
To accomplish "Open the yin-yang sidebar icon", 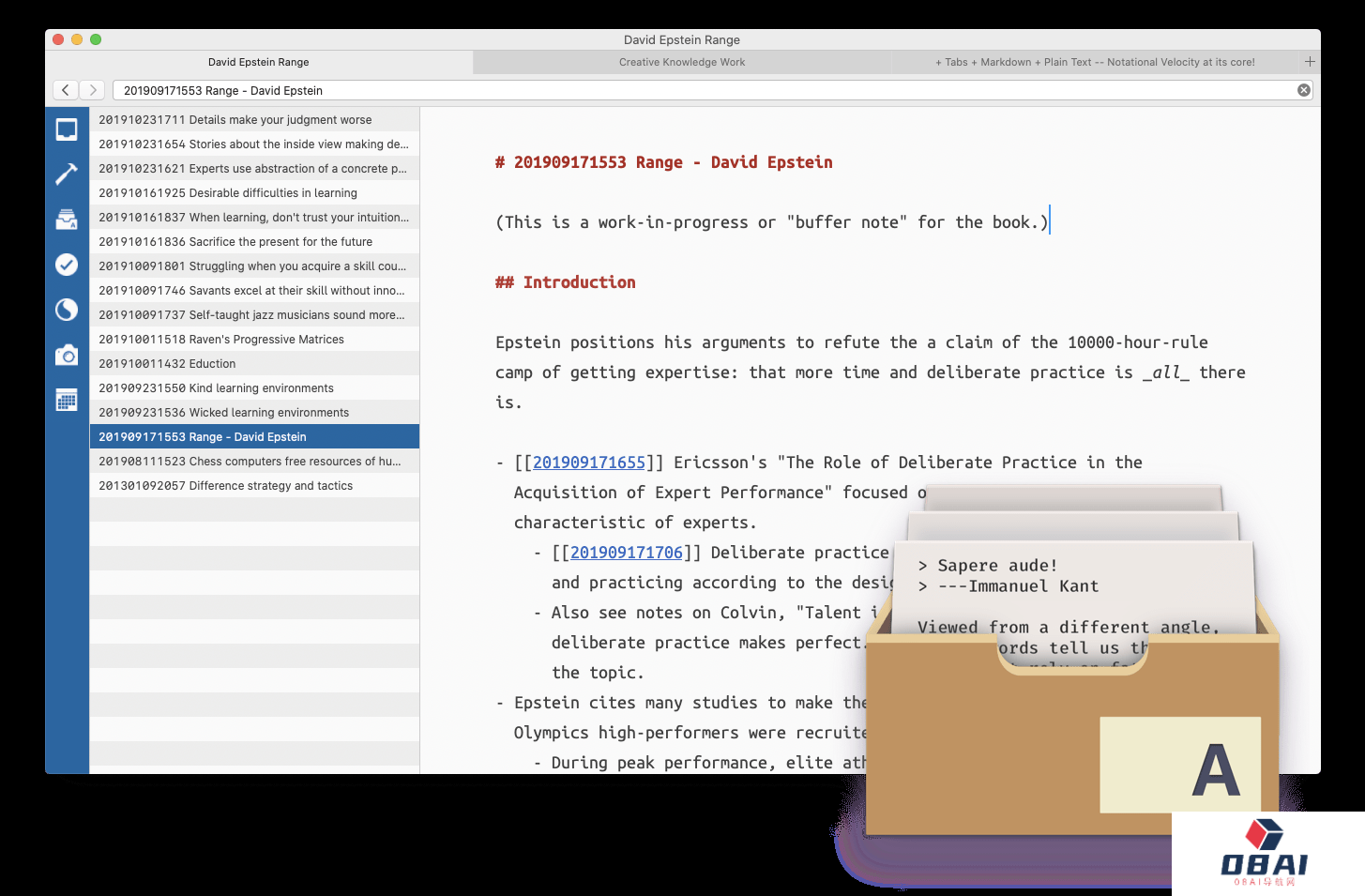I will (67, 310).
